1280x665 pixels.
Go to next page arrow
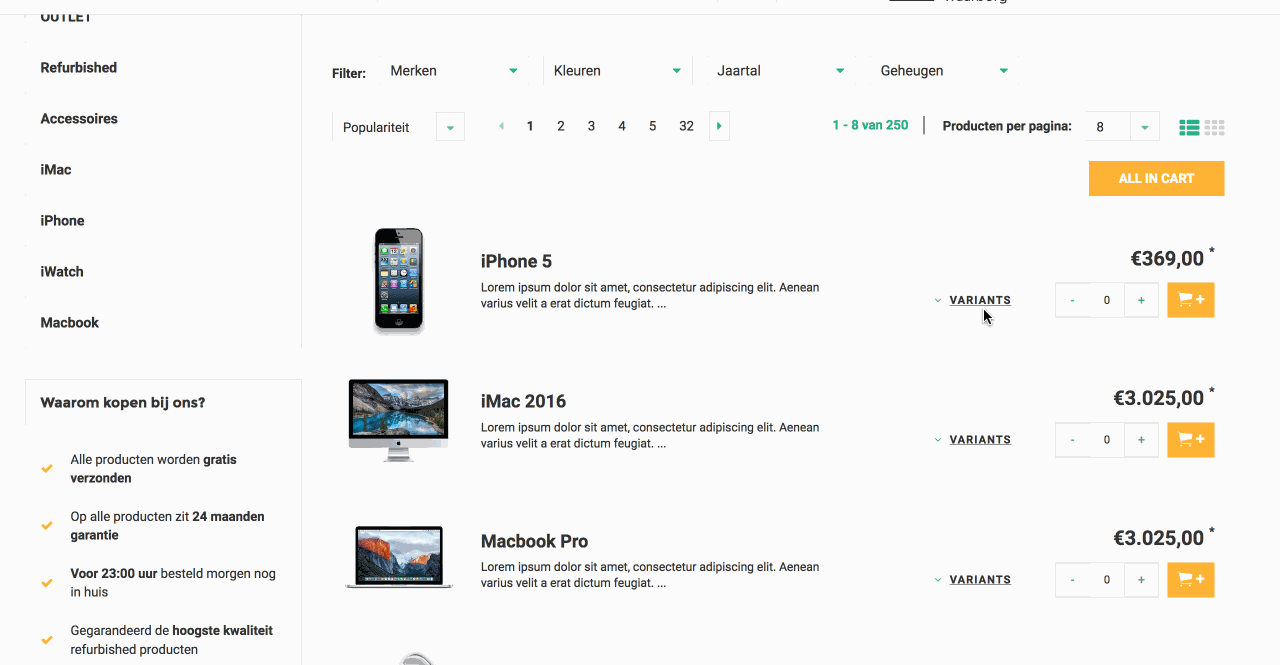point(719,127)
